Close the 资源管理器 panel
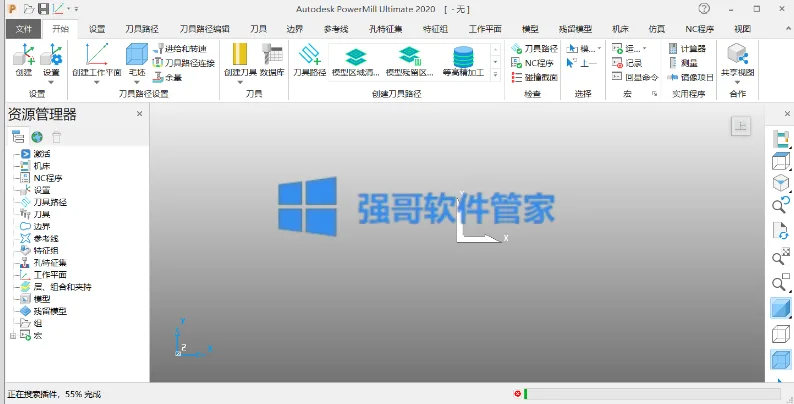This screenshot has height=404, width=794. tap(139, 114)
